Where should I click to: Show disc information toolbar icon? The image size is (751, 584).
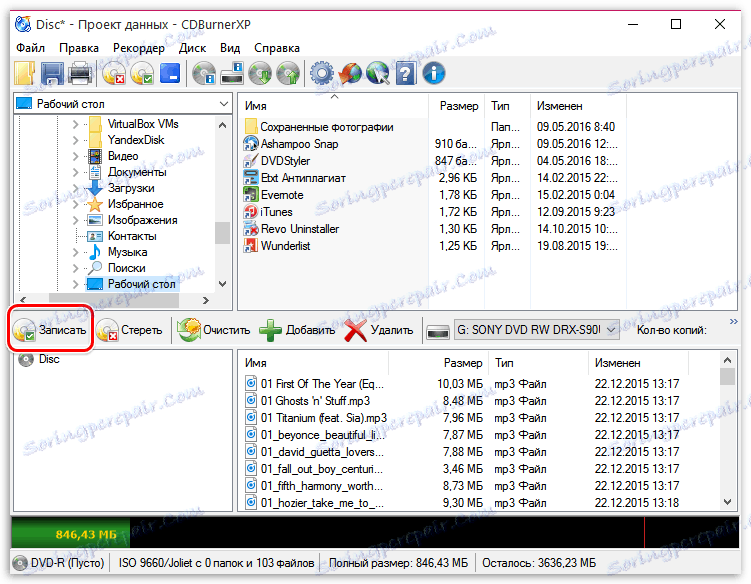(x=204, y=73)
